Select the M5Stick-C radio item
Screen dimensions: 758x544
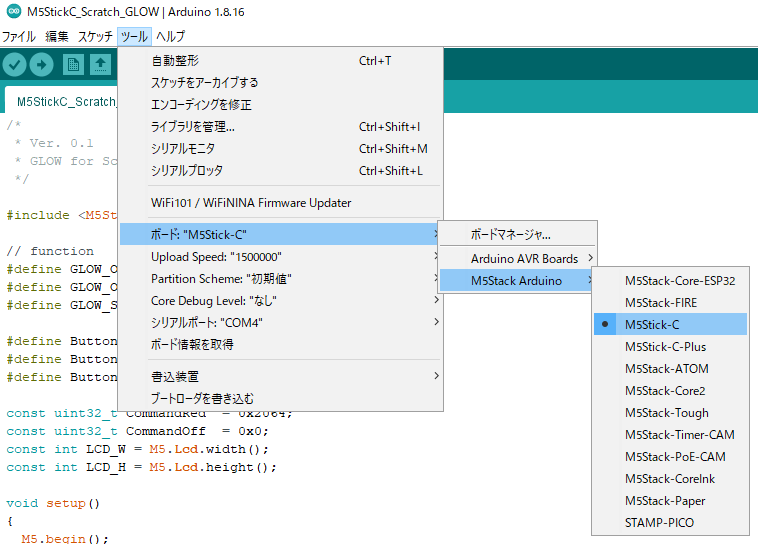(x=670, y=324)
